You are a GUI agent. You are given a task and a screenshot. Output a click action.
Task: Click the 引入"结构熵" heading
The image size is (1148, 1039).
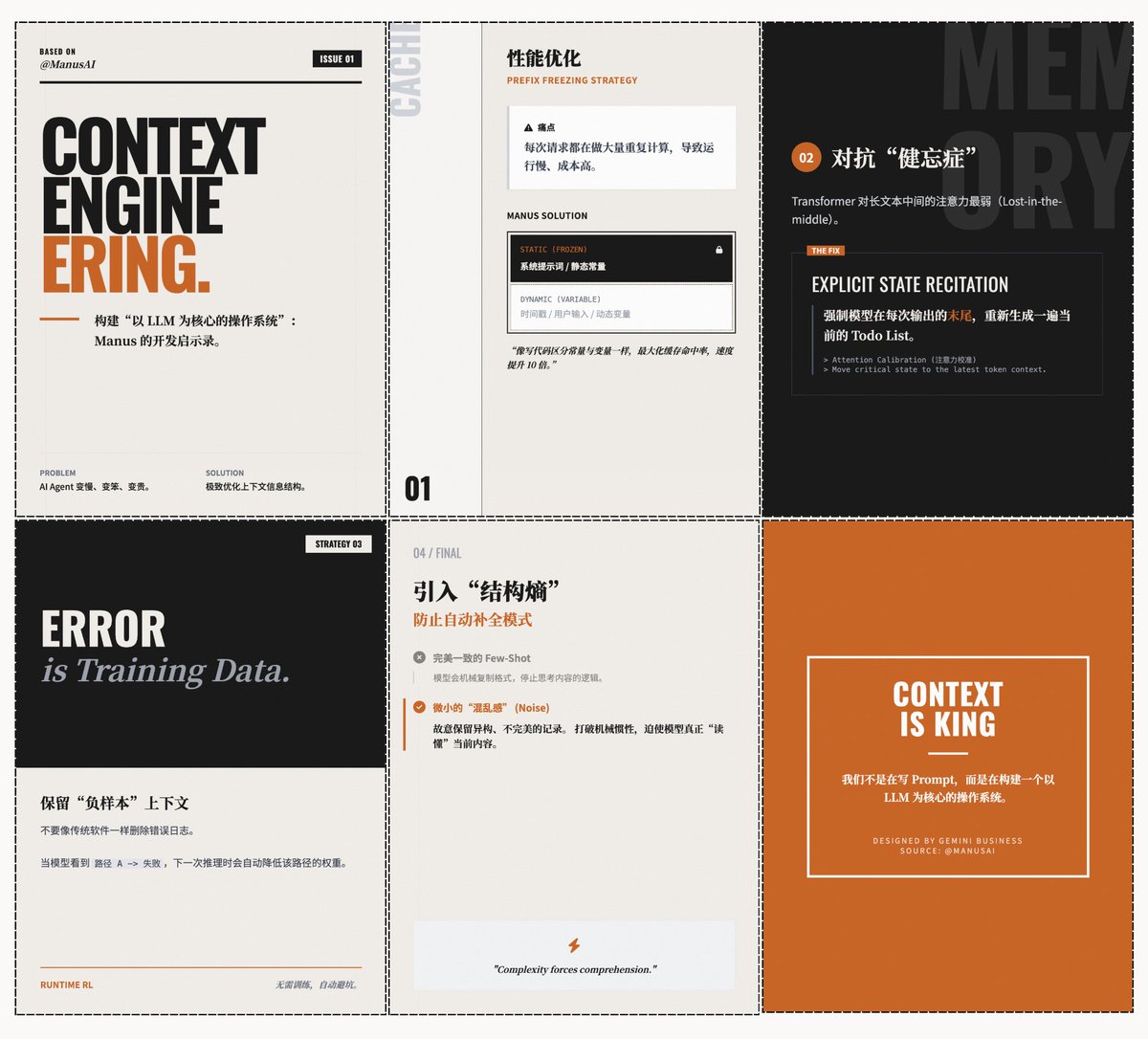pos(486,591)
